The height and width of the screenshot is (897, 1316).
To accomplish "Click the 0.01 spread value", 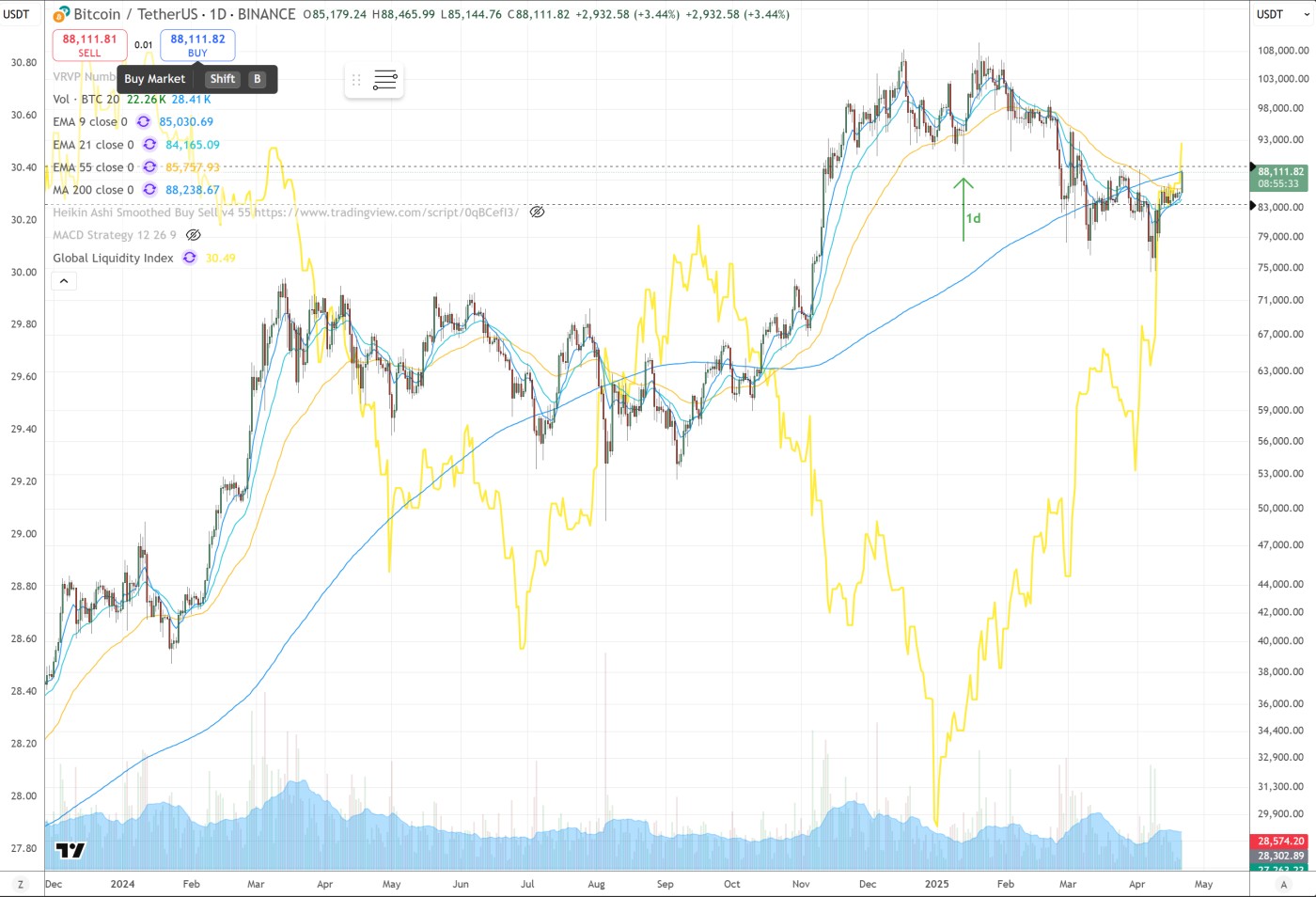I will [144, 45].
